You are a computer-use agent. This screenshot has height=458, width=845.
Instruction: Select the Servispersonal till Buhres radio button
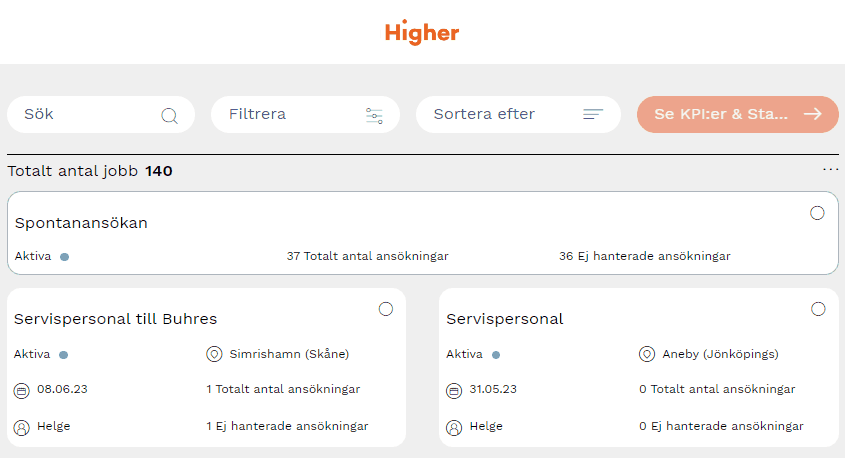coord(386,309)
